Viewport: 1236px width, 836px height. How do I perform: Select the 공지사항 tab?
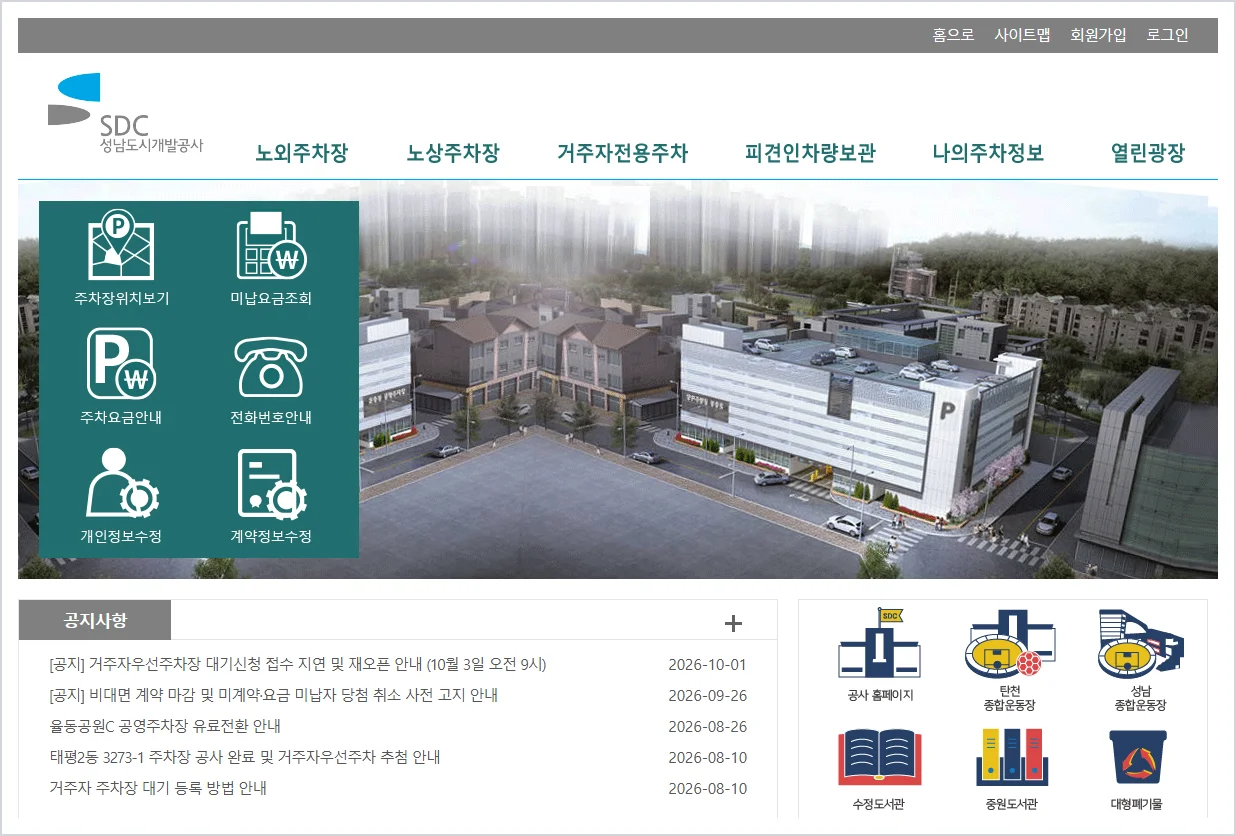(x=95, y=620)
